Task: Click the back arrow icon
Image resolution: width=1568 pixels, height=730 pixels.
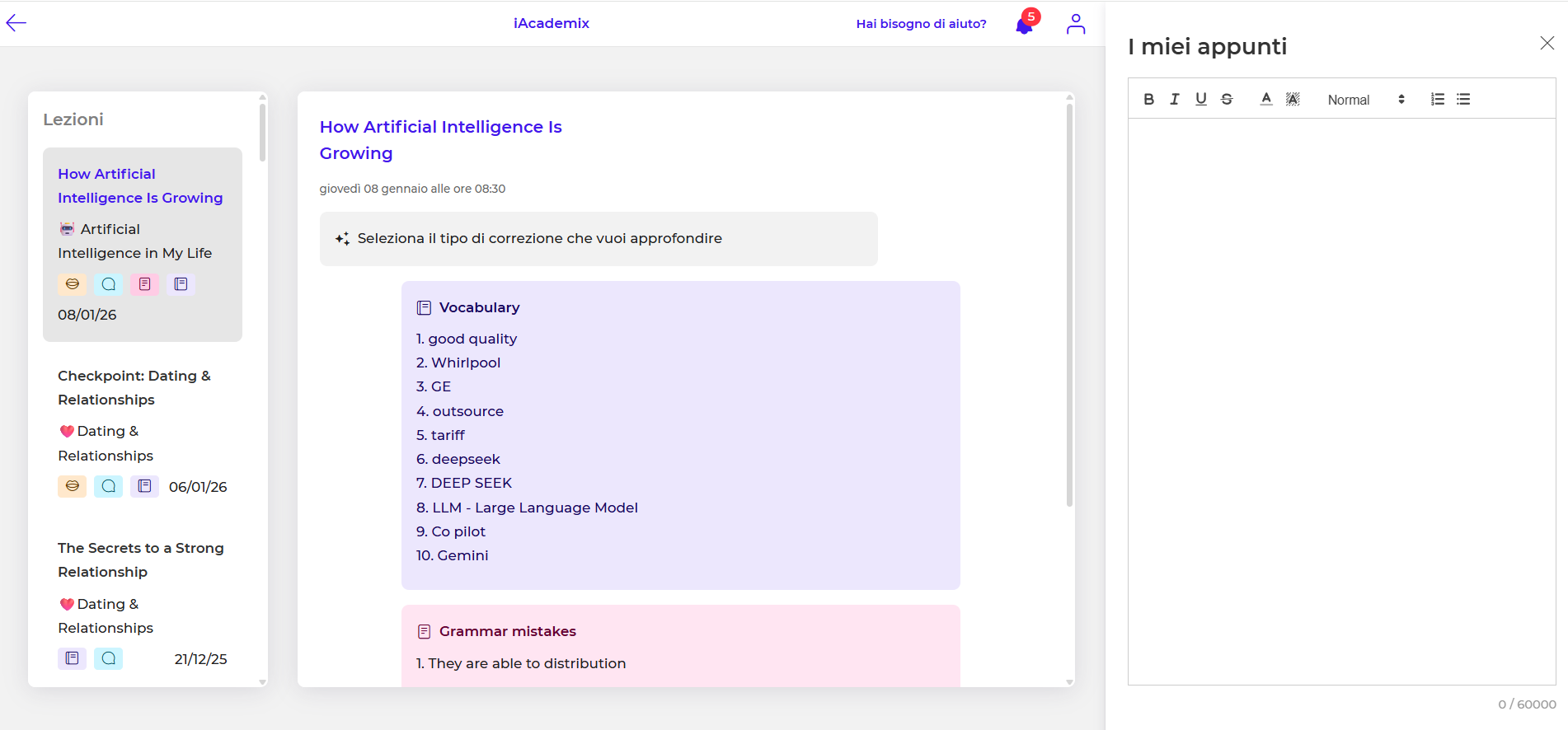Action: [x=16, y=23]
